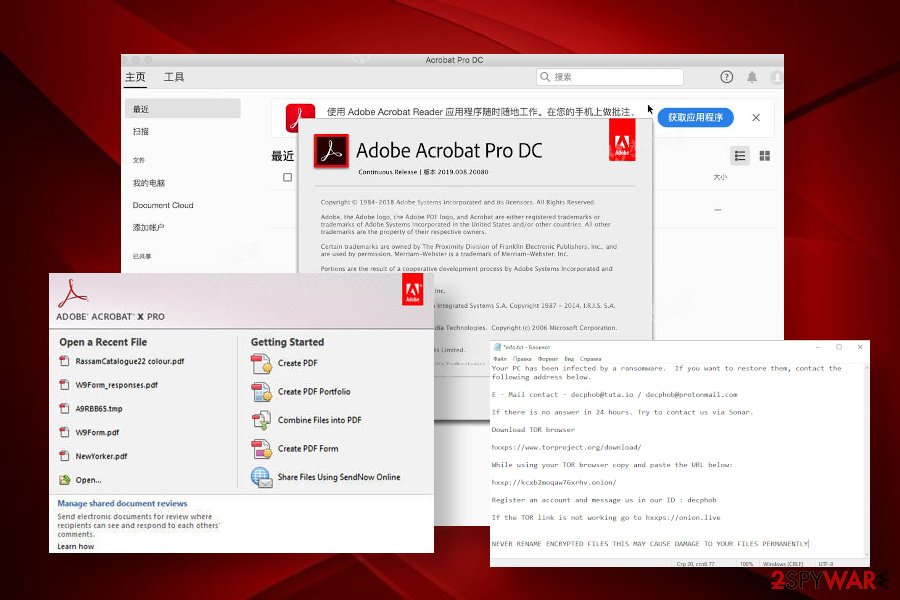Open the help question-mark icon in Acrobat Pro DC
The image size is (900, 600).
pyautogui.click(x=726, y=77)
